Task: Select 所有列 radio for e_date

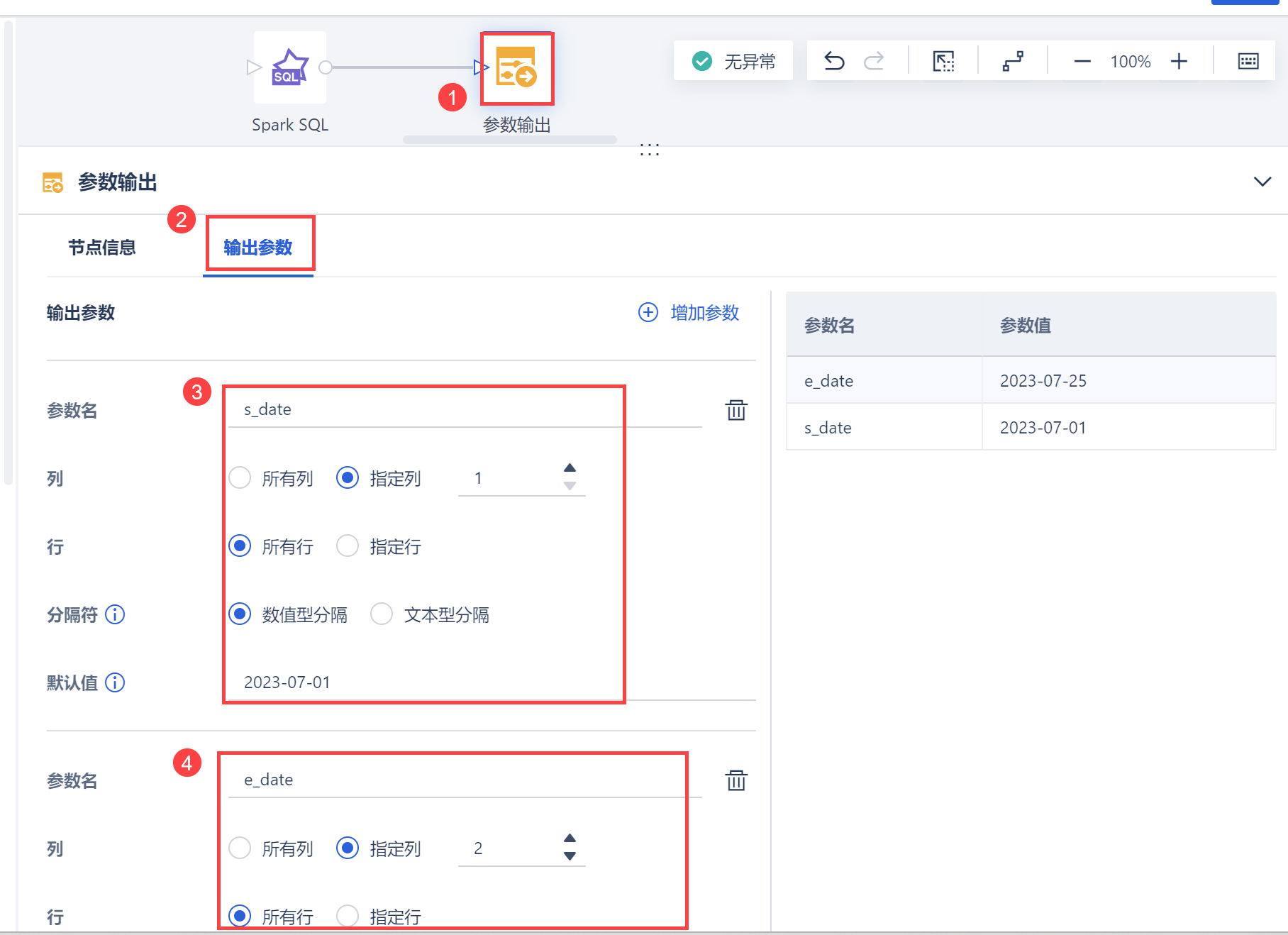Action: (240, 848)
